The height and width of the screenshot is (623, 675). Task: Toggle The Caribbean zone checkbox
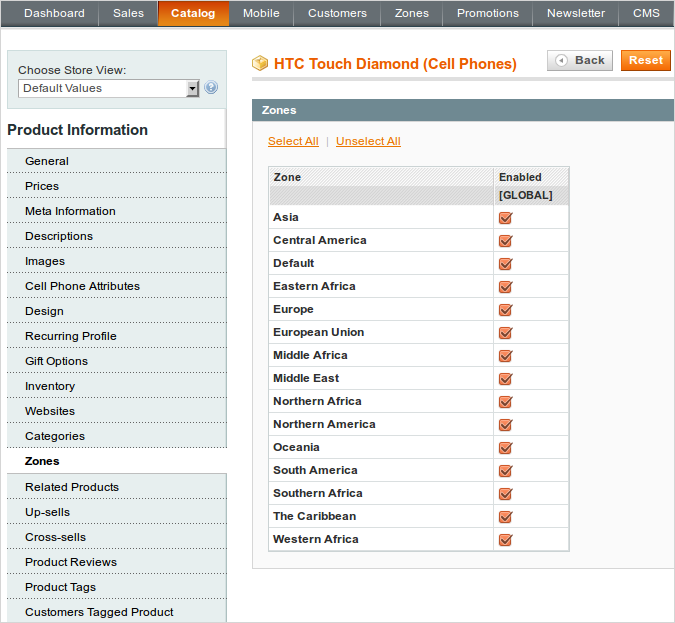point(505,517)
